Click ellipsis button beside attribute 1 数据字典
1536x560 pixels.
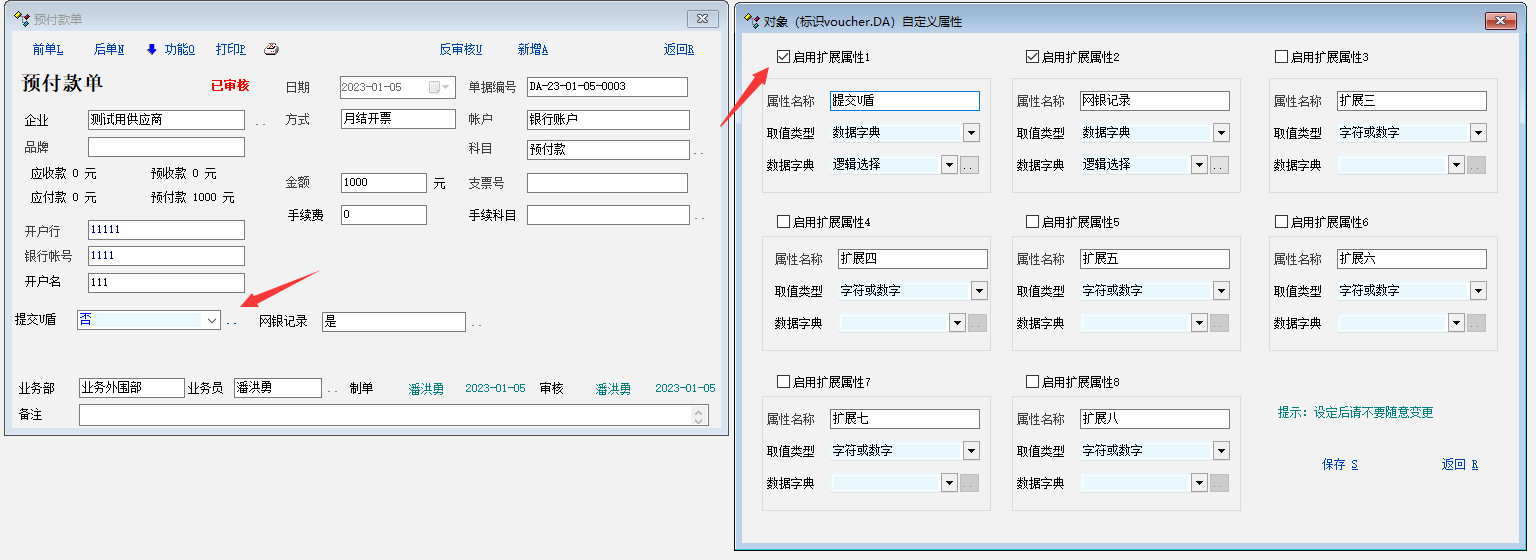[969, 165]
